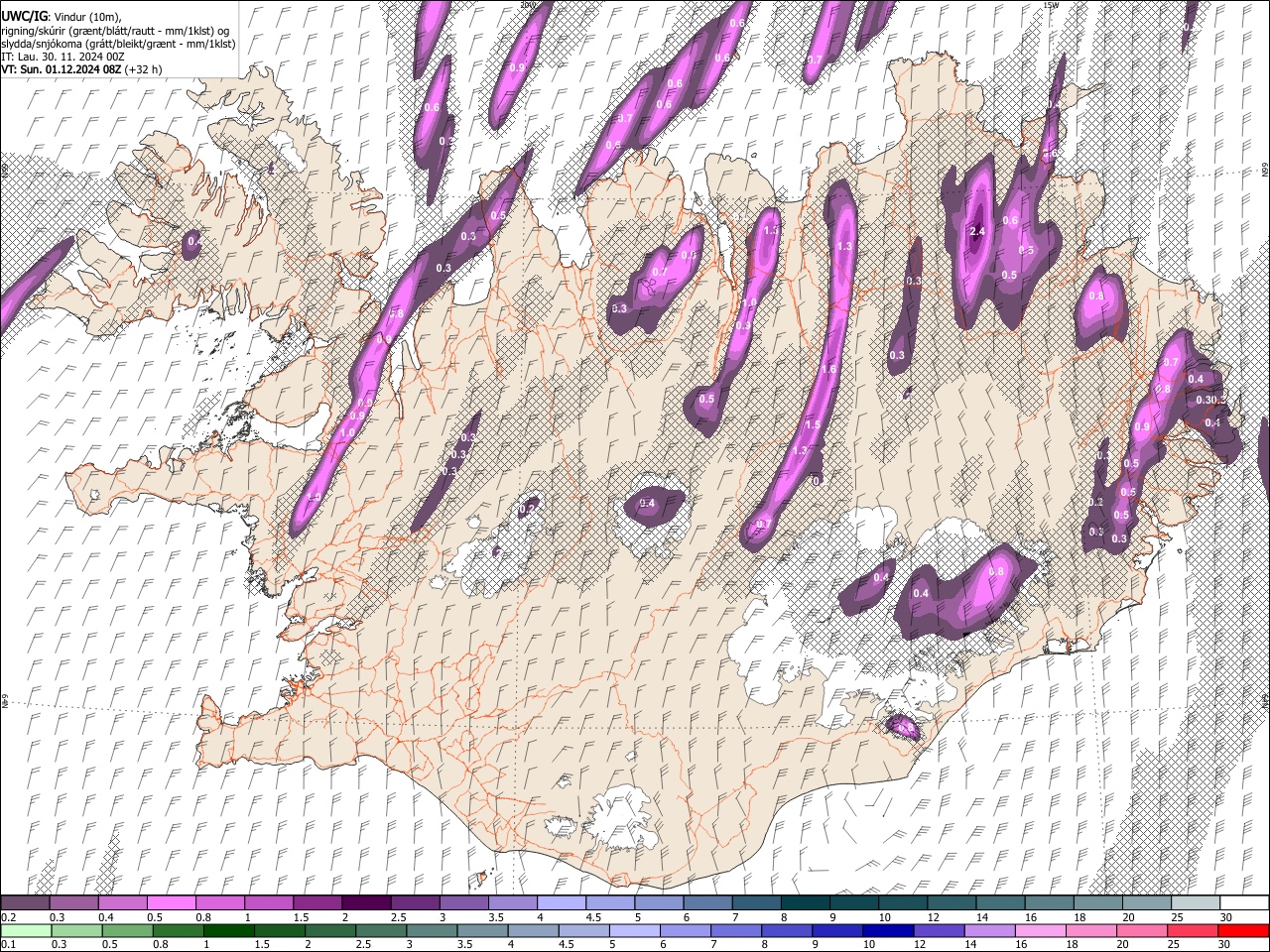Click the snow-scale swatch between 0.2 and 0.3

[x=25, y=902]
